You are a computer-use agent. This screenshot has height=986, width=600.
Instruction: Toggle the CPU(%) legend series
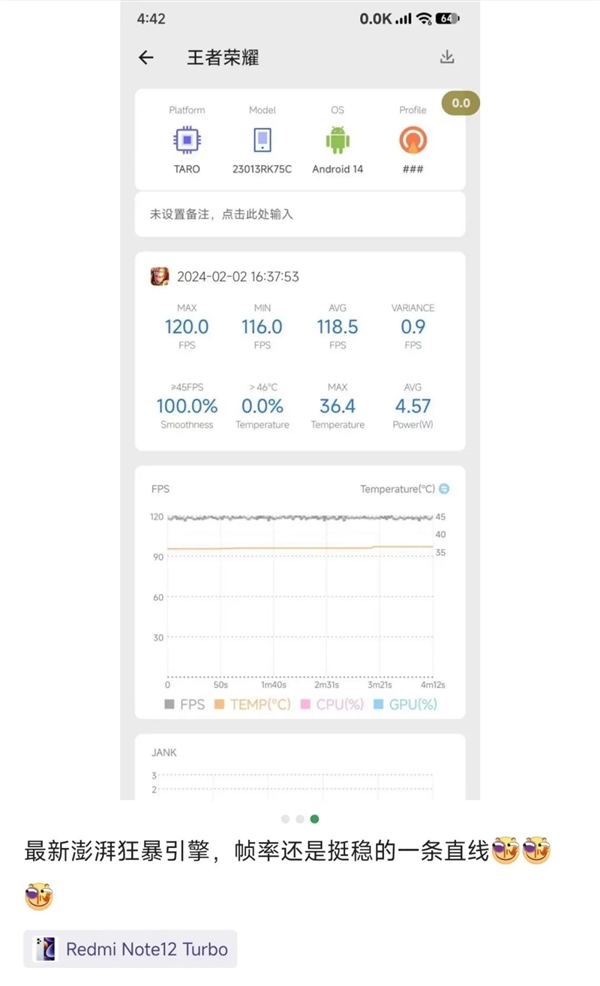pyautogui.click(x=331, y=704)
